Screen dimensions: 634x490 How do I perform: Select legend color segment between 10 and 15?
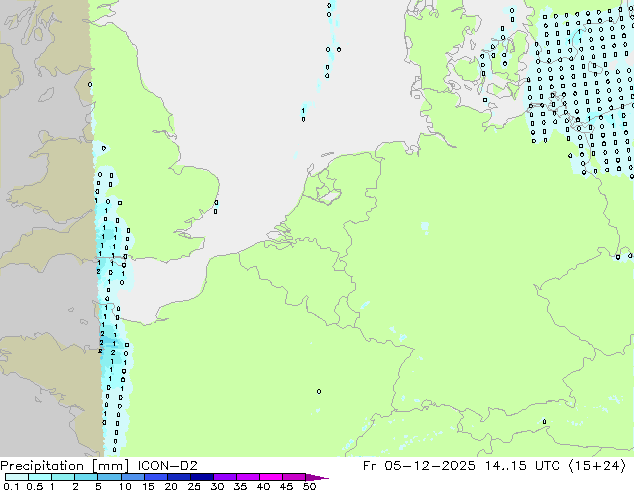pyautogui.click(x=132, y=477)
